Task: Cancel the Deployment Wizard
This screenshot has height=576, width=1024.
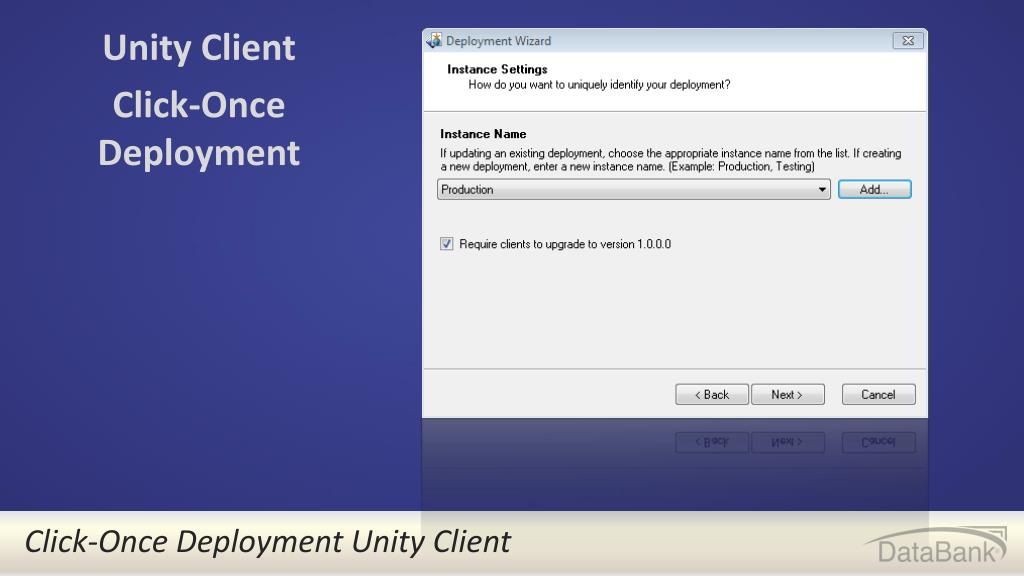Action: point(878,394)
